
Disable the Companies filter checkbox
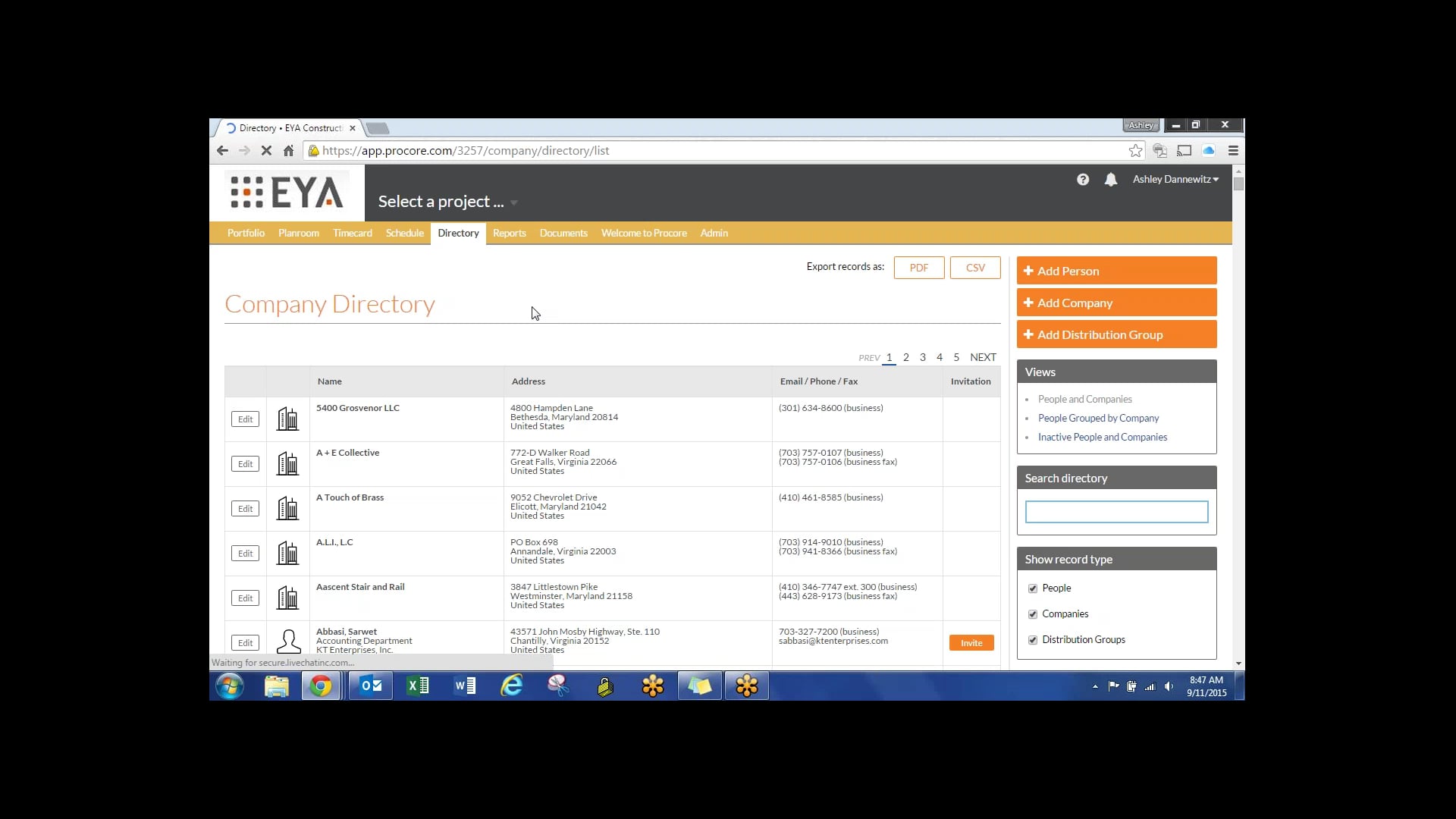(1032, 613)
